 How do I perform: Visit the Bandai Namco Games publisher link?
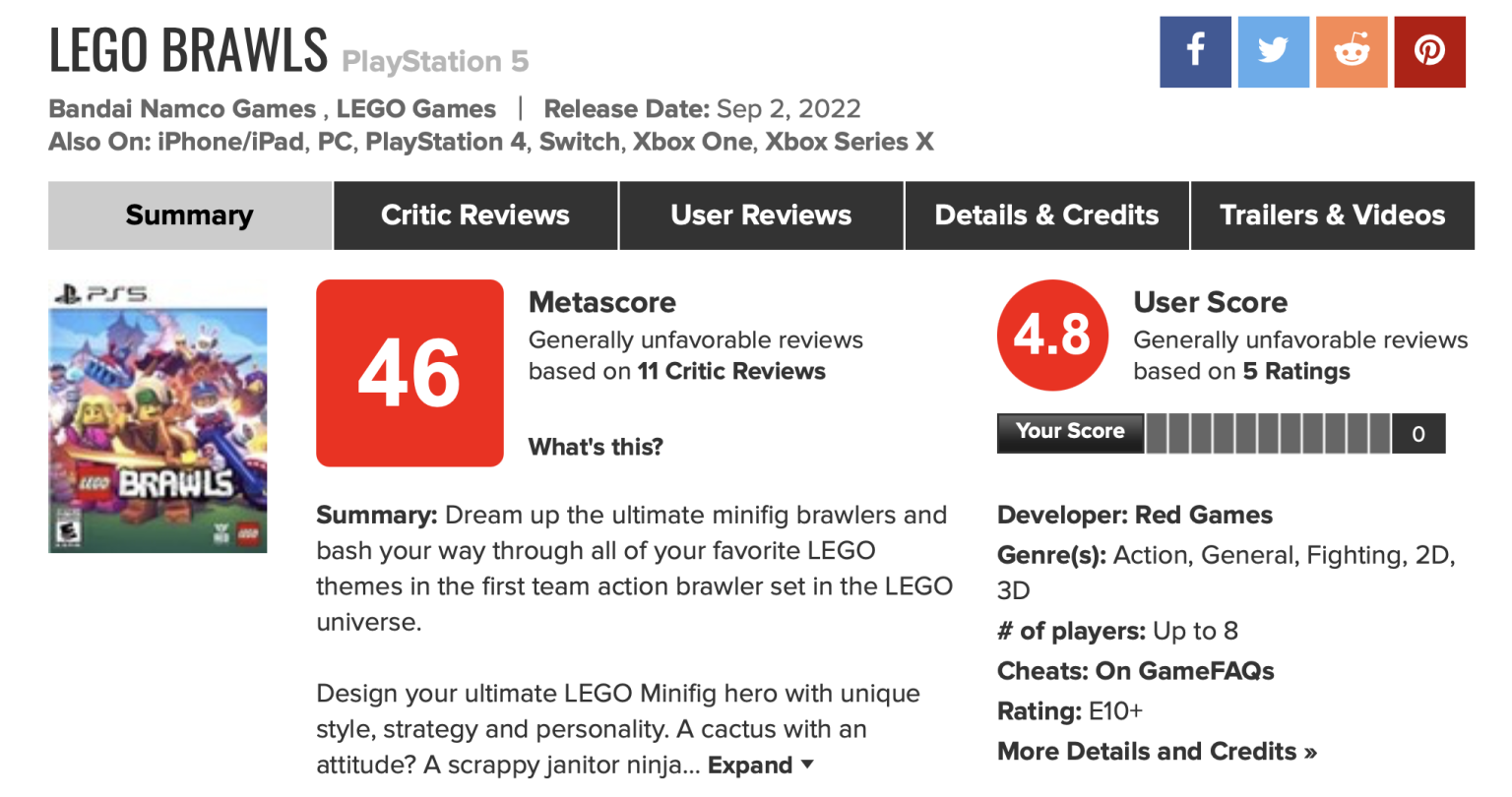tap(182, 108)
